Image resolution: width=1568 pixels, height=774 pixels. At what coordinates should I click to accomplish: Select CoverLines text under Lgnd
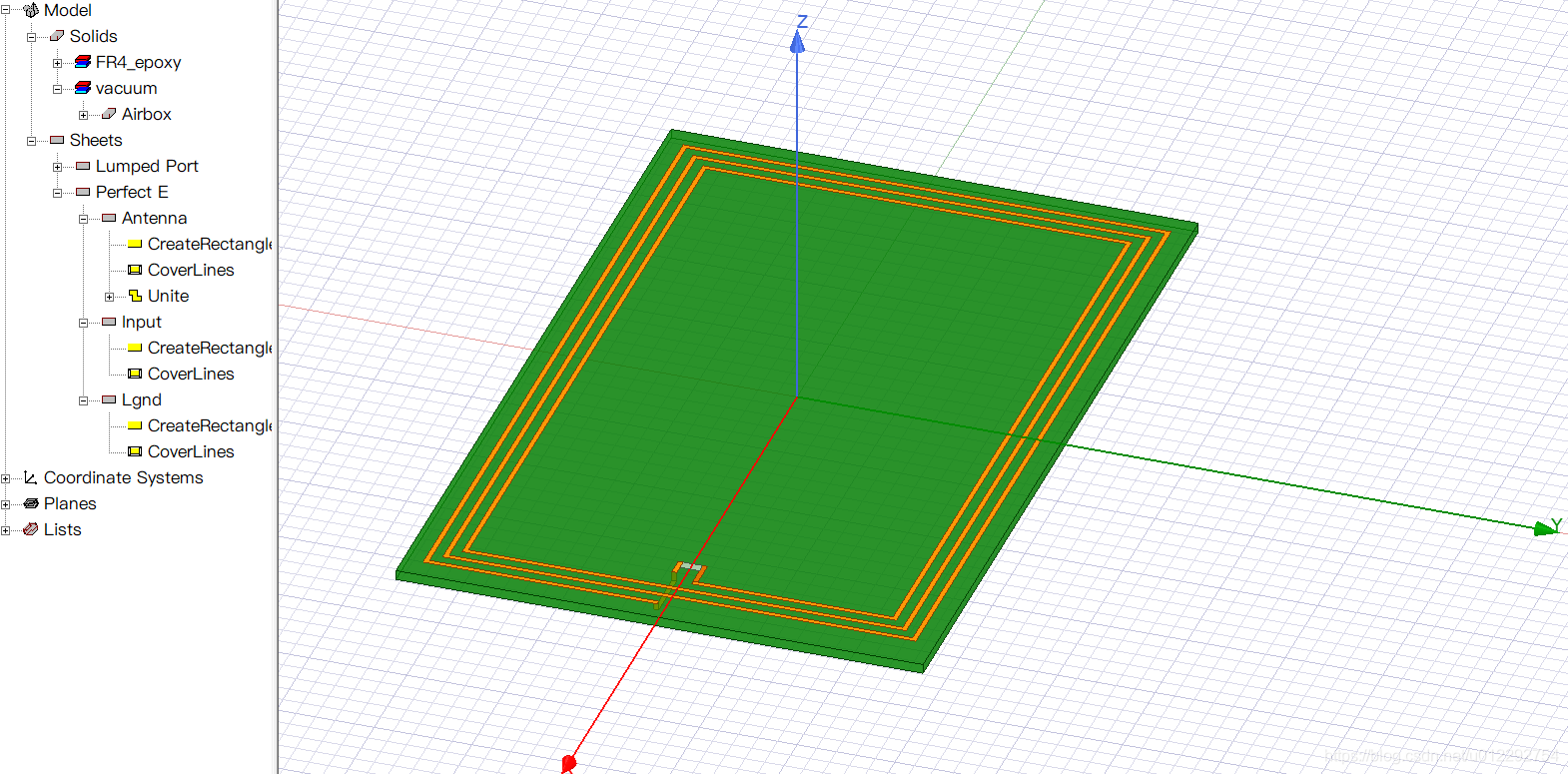(x=191, y=451)
